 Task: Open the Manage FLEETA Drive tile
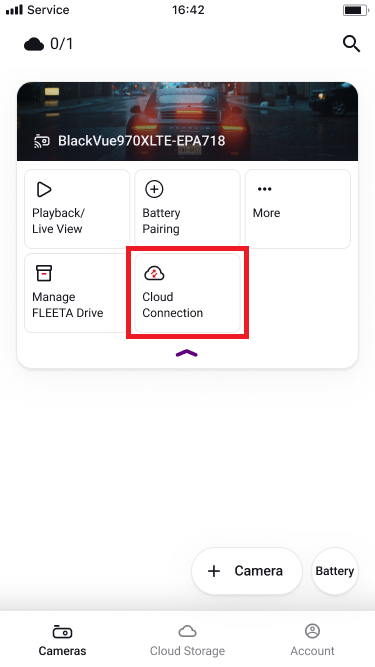click(x=76, y=293)
